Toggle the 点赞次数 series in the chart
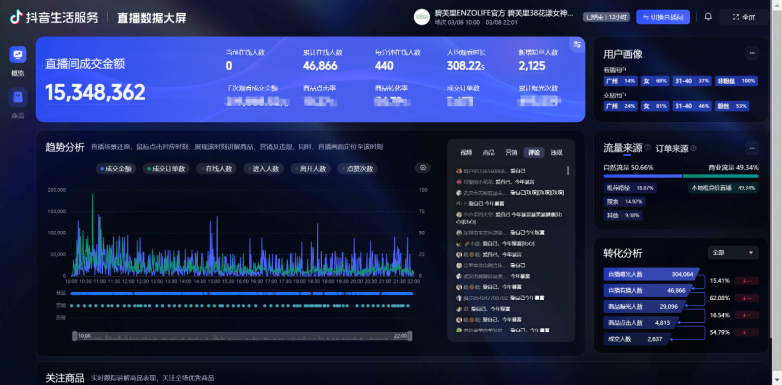782x385 pixels. (x=358, y=169)
